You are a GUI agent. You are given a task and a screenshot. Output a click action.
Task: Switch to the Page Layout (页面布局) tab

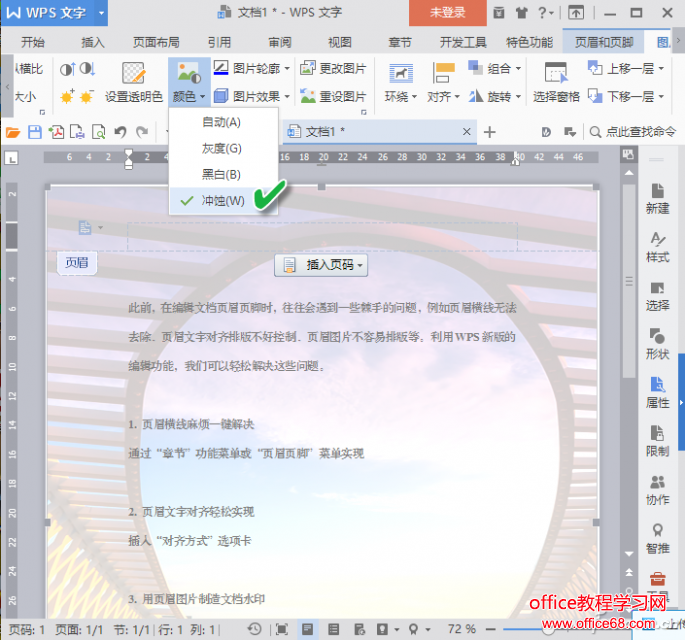pyautogui.click(x=156, y=42)
